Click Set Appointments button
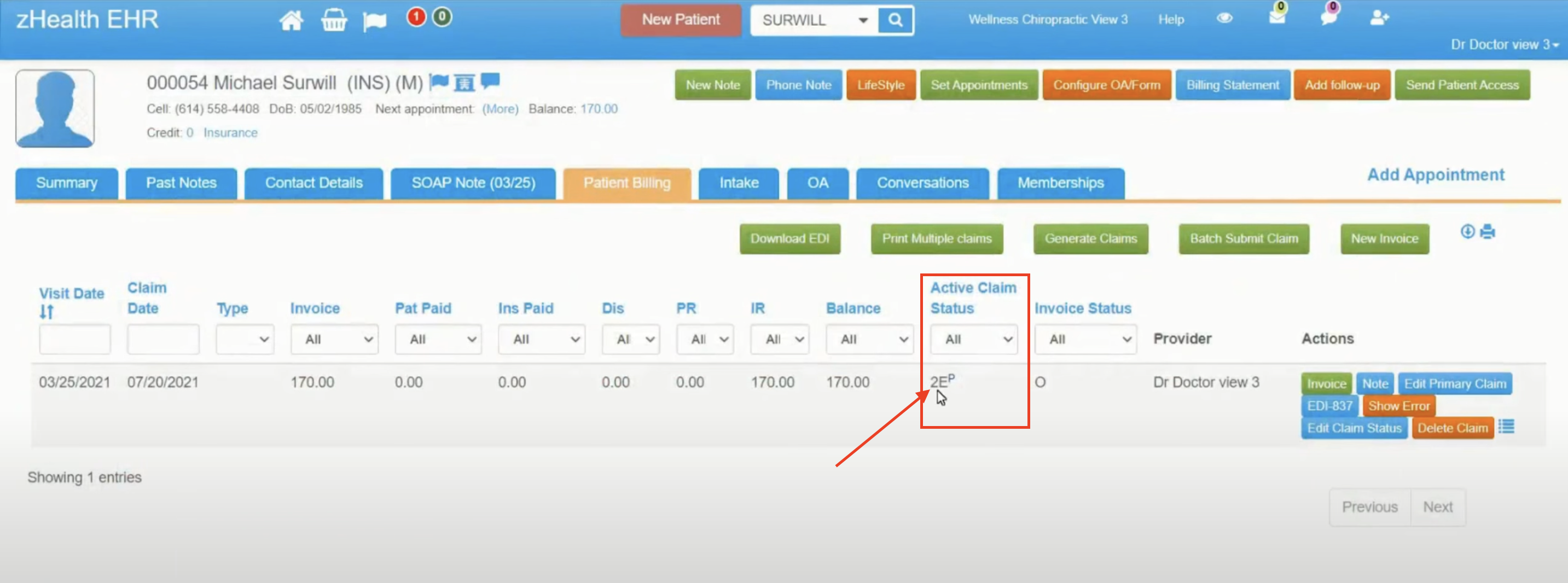The height and width of the screenshot is (583, 1568). click(x=979, y=85)
